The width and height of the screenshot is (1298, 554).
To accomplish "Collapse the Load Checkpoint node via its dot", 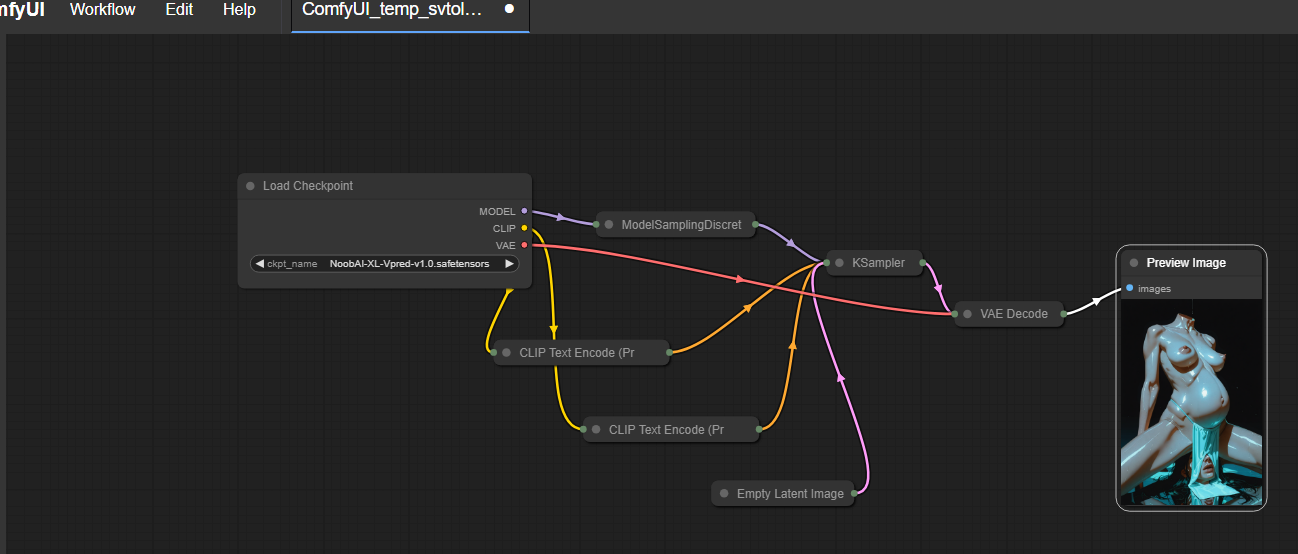I will click(x=250, y=186).
